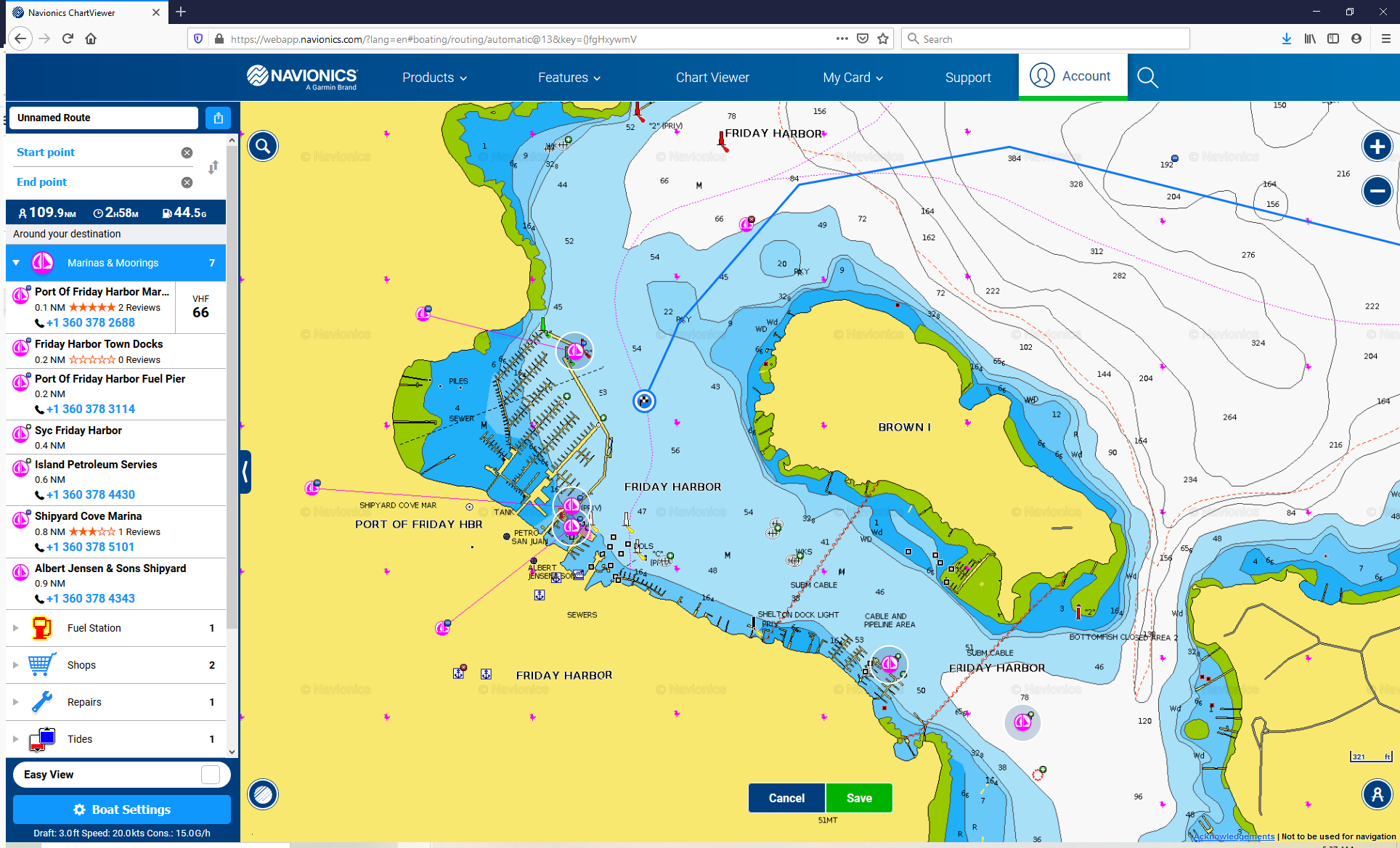Screen dimensions: 1400x848
Task: Expand the Tides category section
Action: coord(16,737)
